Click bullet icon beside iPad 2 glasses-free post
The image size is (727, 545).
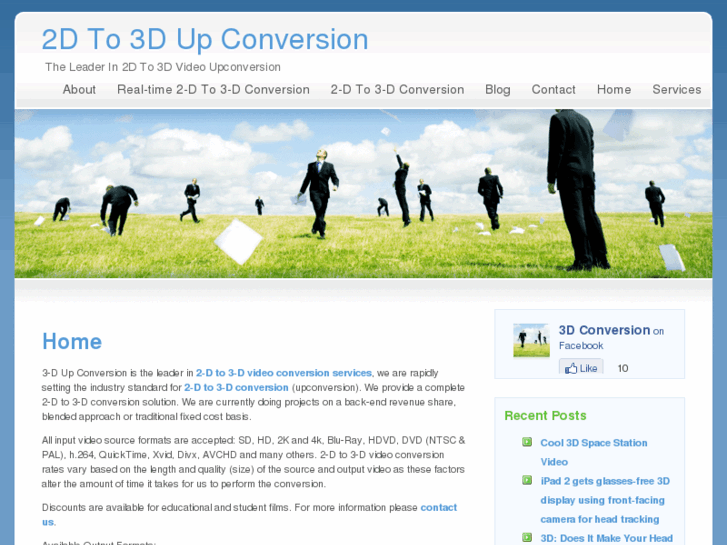pos(527,480)
